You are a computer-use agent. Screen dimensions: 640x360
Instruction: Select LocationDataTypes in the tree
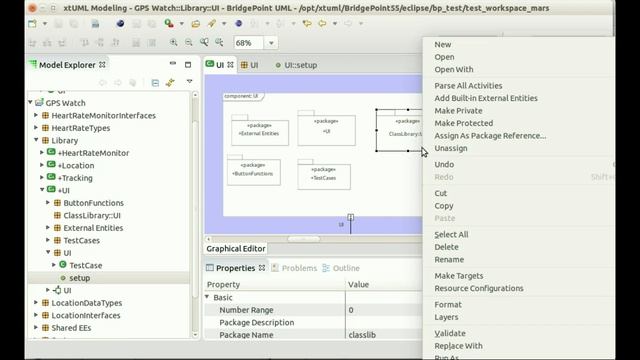[x=87, y=303]
